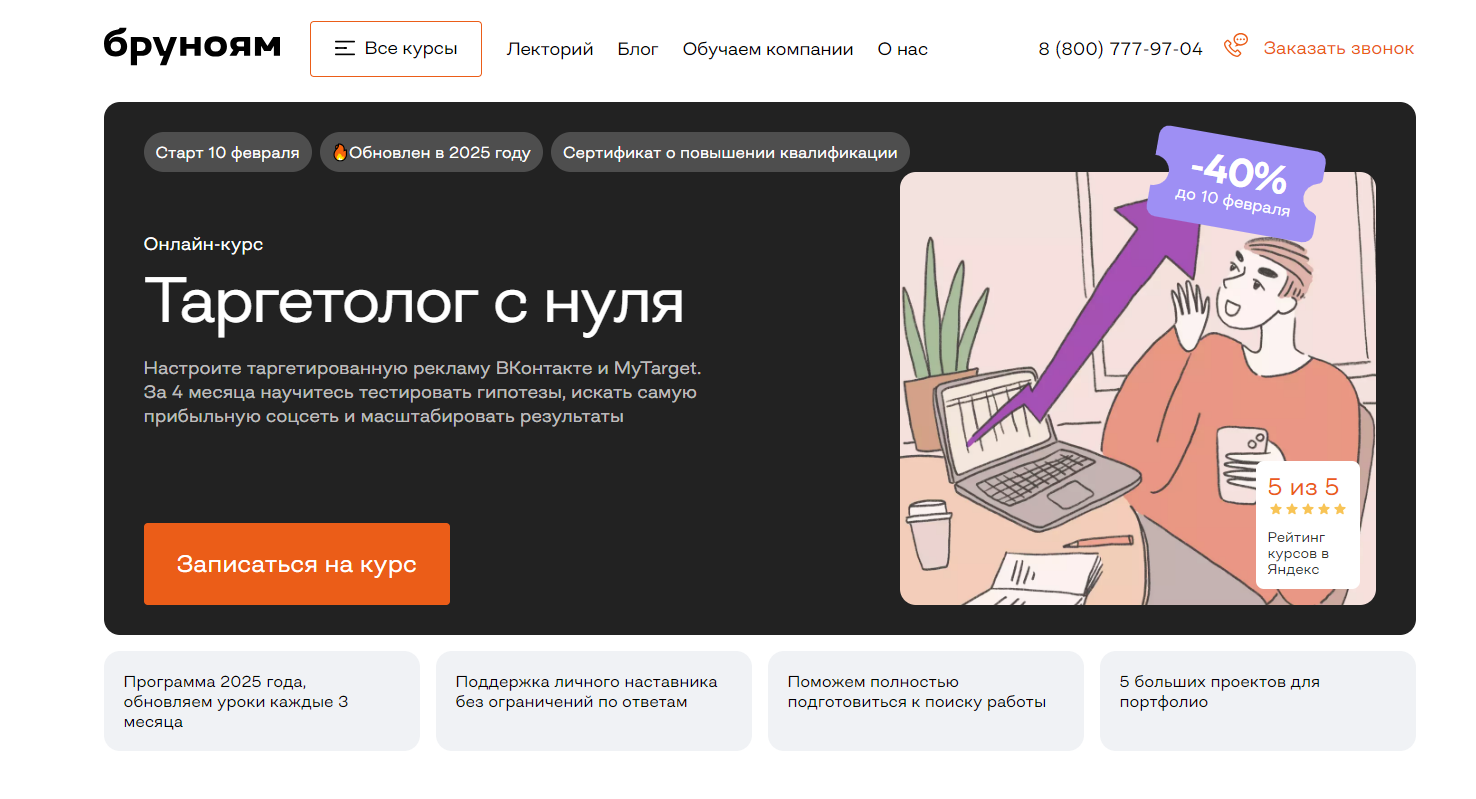Click the five-star rating icons
The width and height of the screenshot is (1476, 799).
(1307, 509)
